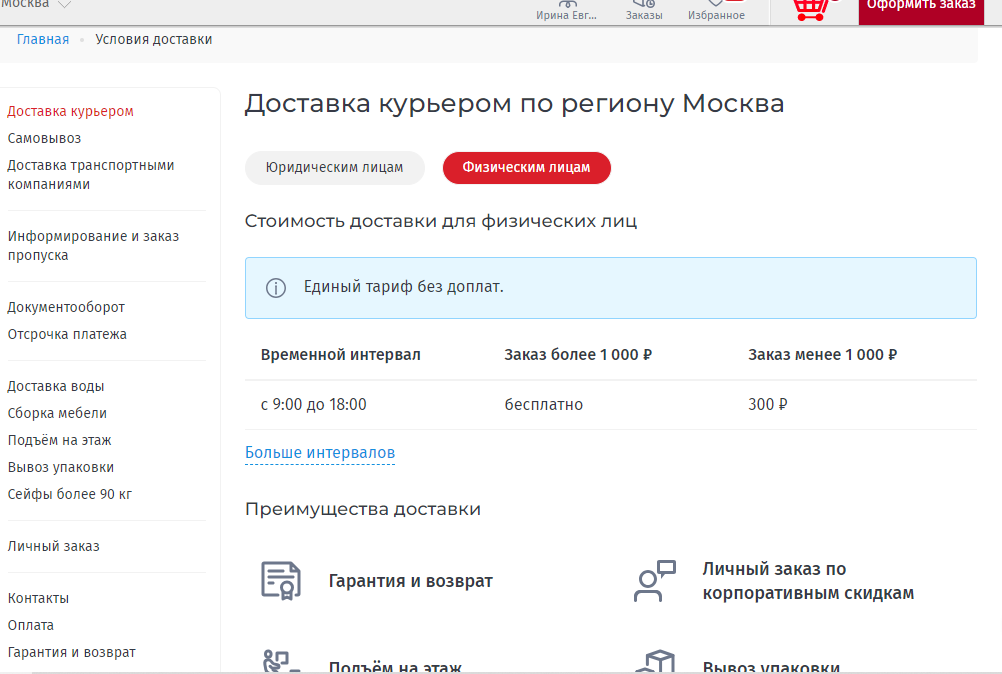Image resolution: width=1002 pixels, height=674 pixels.
Task: Expand Больше интервалов link
Action: 320,452
